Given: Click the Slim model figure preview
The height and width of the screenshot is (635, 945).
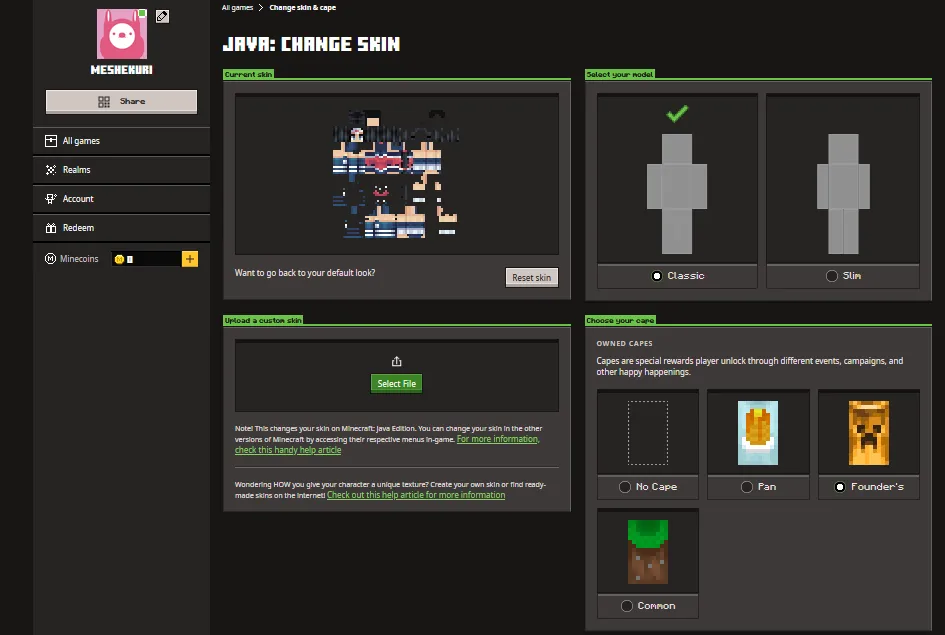Looking at the screenshot, I should tap(843, 194).
